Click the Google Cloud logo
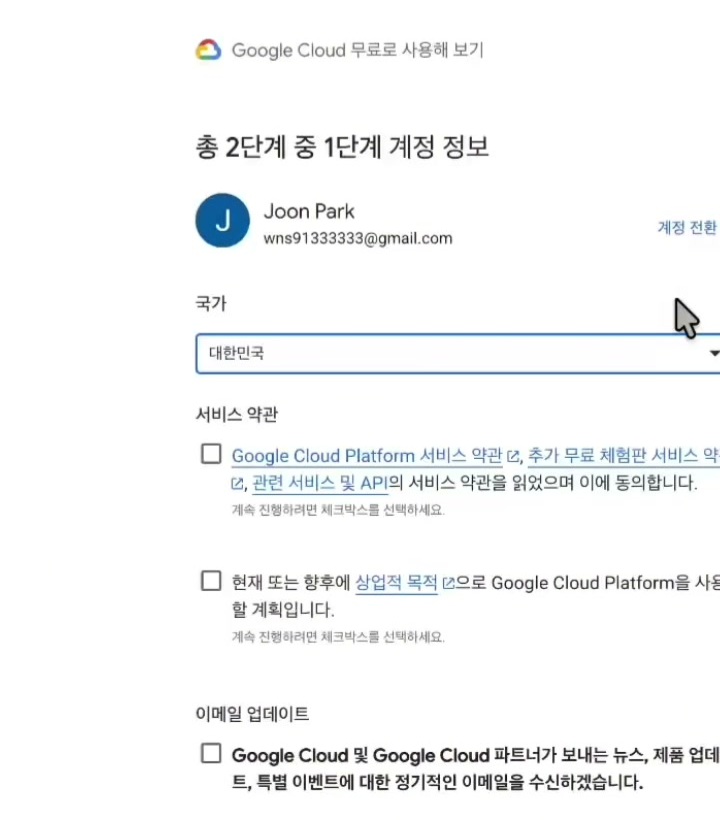720x820 pixels. [209, 49]
